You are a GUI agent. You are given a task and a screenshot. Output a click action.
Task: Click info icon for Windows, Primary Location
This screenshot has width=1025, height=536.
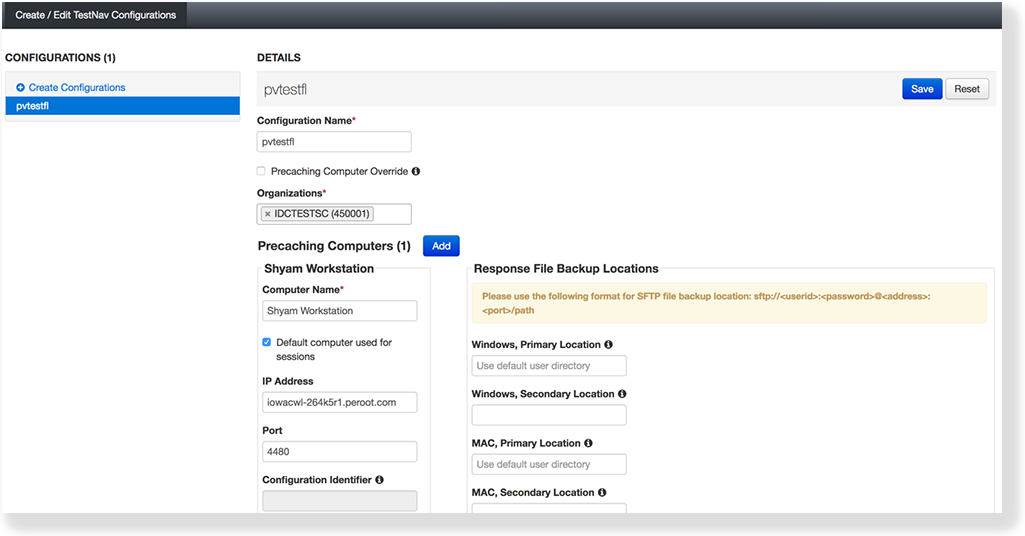(609, 345)
